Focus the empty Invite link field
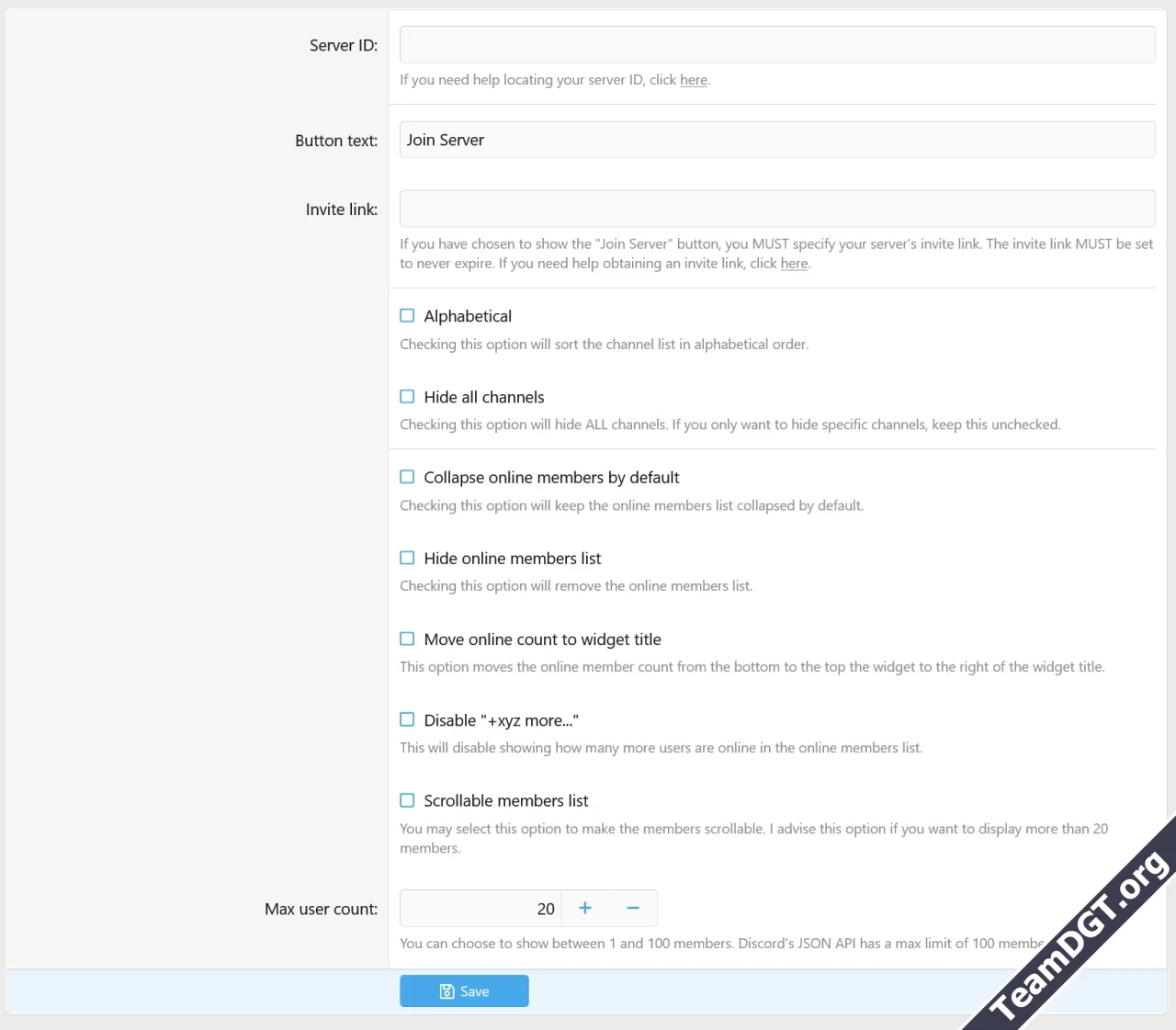The image size is (1176, 1030). coord(776,209)
